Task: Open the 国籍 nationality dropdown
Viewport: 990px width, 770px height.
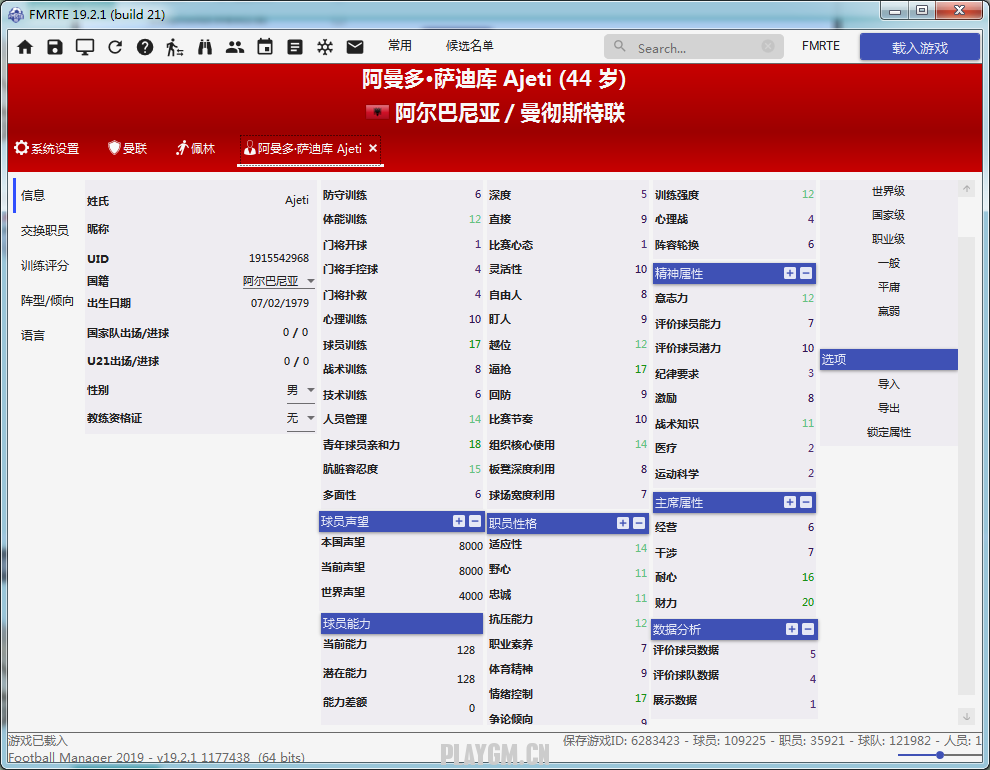Action: pyautogui.click(x=278, y=281)
